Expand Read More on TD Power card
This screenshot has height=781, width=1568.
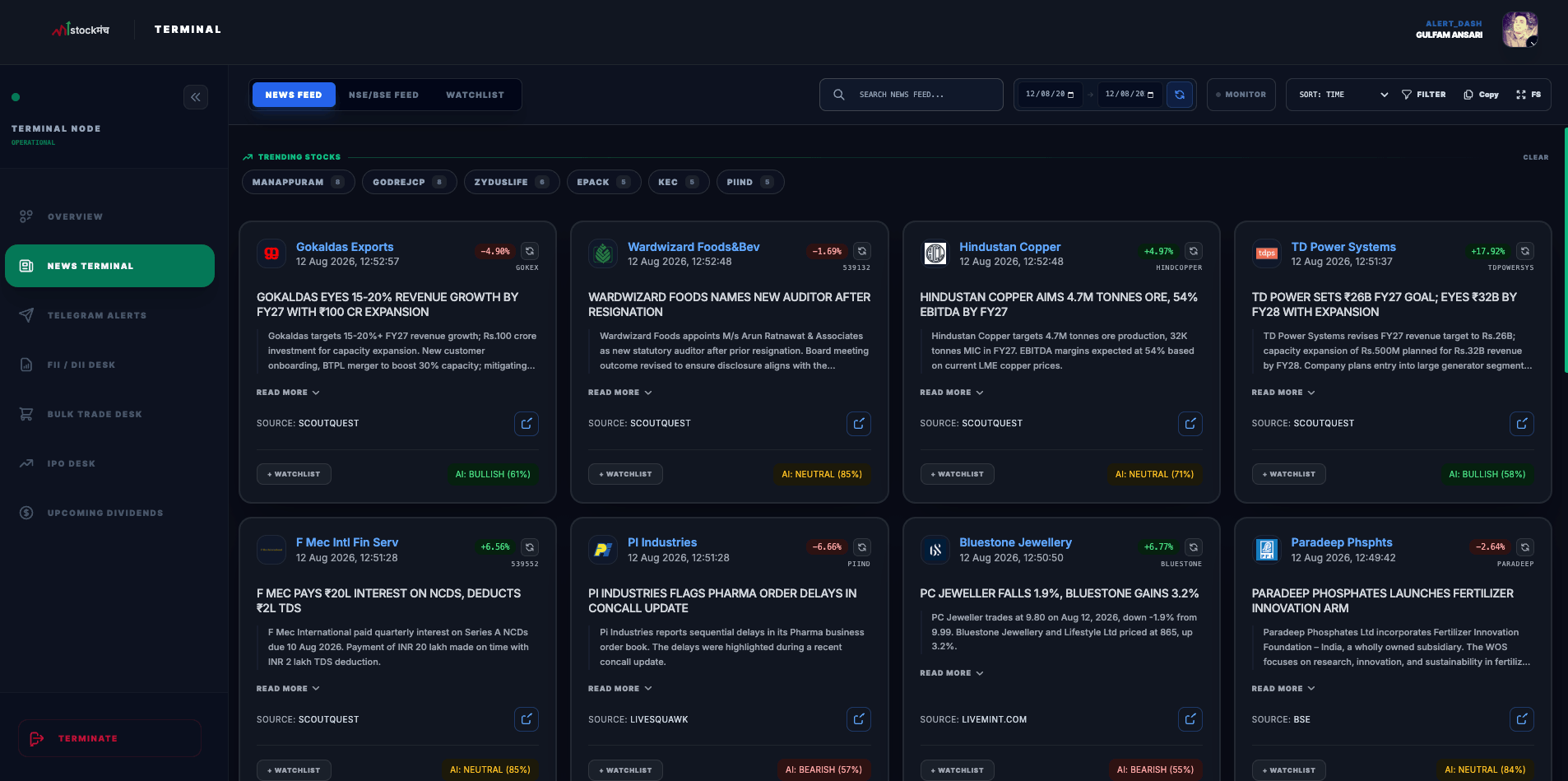click(x=1283, y=393)
